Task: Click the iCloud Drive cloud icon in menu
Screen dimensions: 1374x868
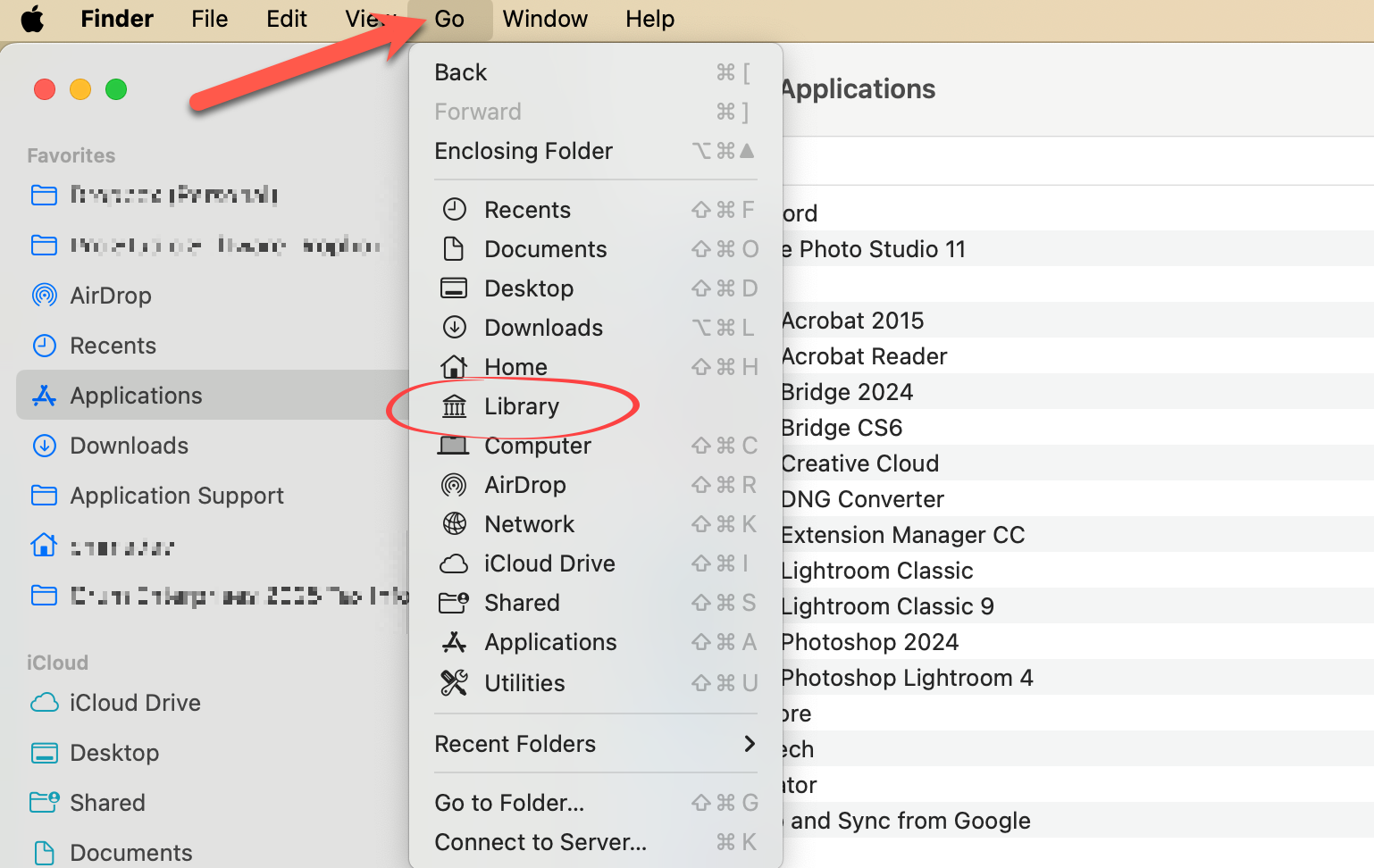Action: 454,563
